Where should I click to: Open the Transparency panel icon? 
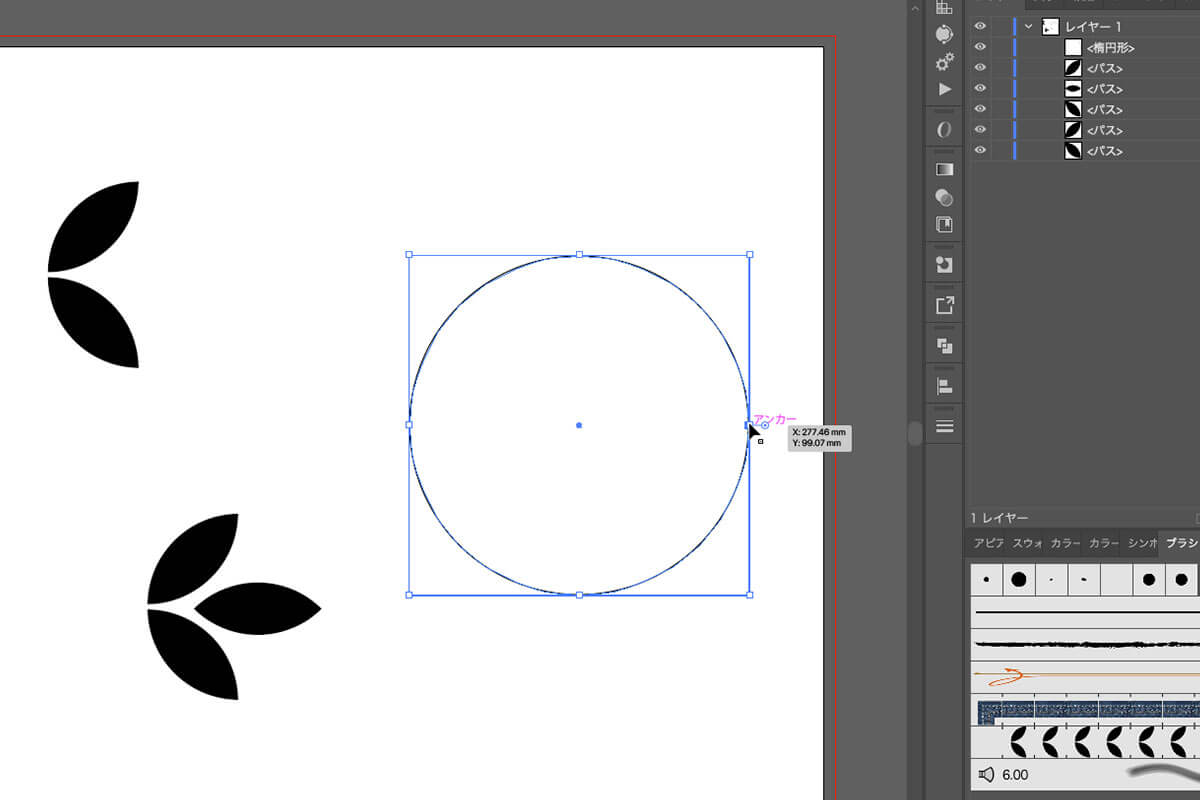[x=944, y=197]
